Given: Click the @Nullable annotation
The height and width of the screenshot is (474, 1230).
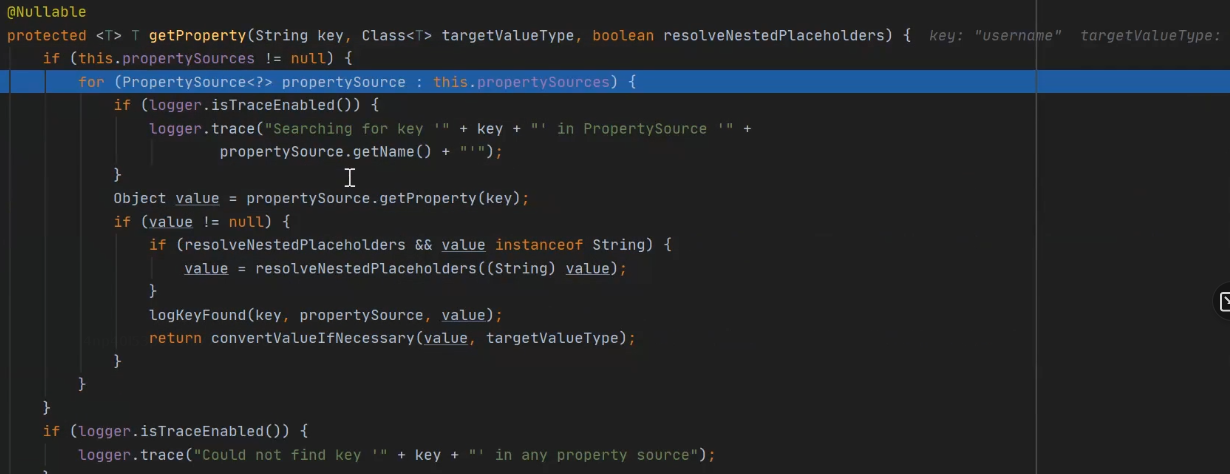Looking at the screenshot, I should point(39,12).
